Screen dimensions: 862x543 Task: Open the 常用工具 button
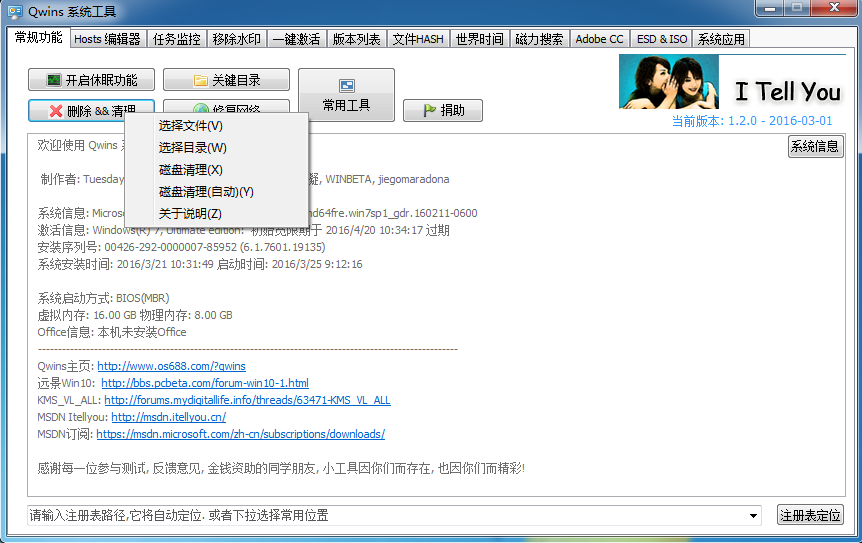[346, 95]
